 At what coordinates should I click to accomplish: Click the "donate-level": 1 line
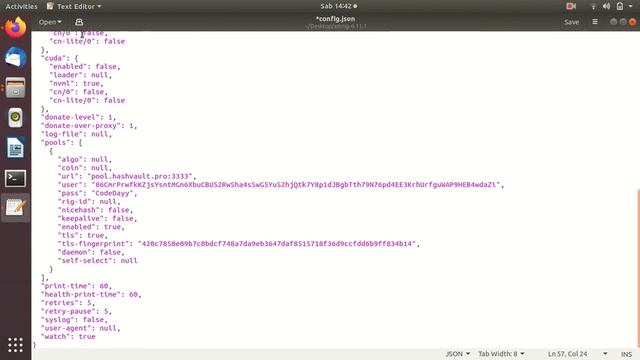point(78,117)
